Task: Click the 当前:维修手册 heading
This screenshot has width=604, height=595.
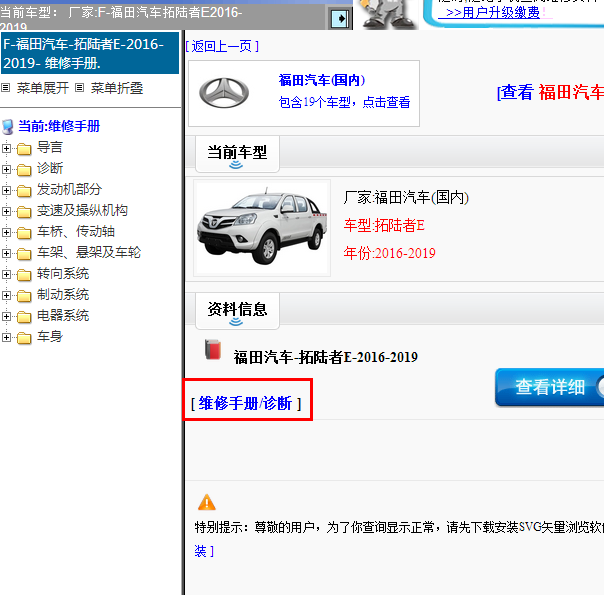Action: pyautogui.click(x=59, y=126)
